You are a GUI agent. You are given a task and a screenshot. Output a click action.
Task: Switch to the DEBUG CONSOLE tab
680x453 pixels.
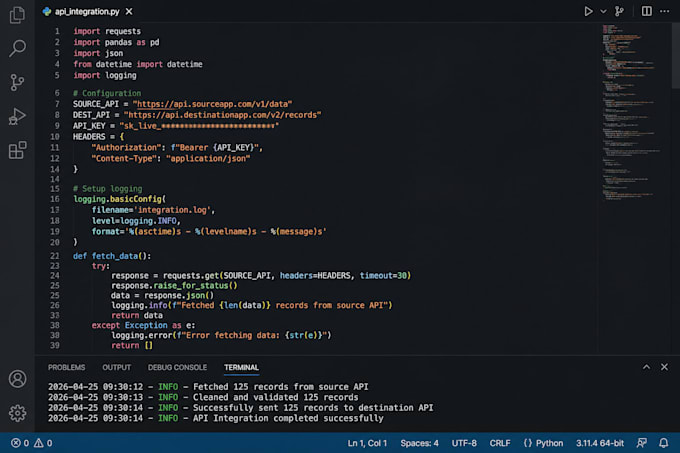coord(177,367)
